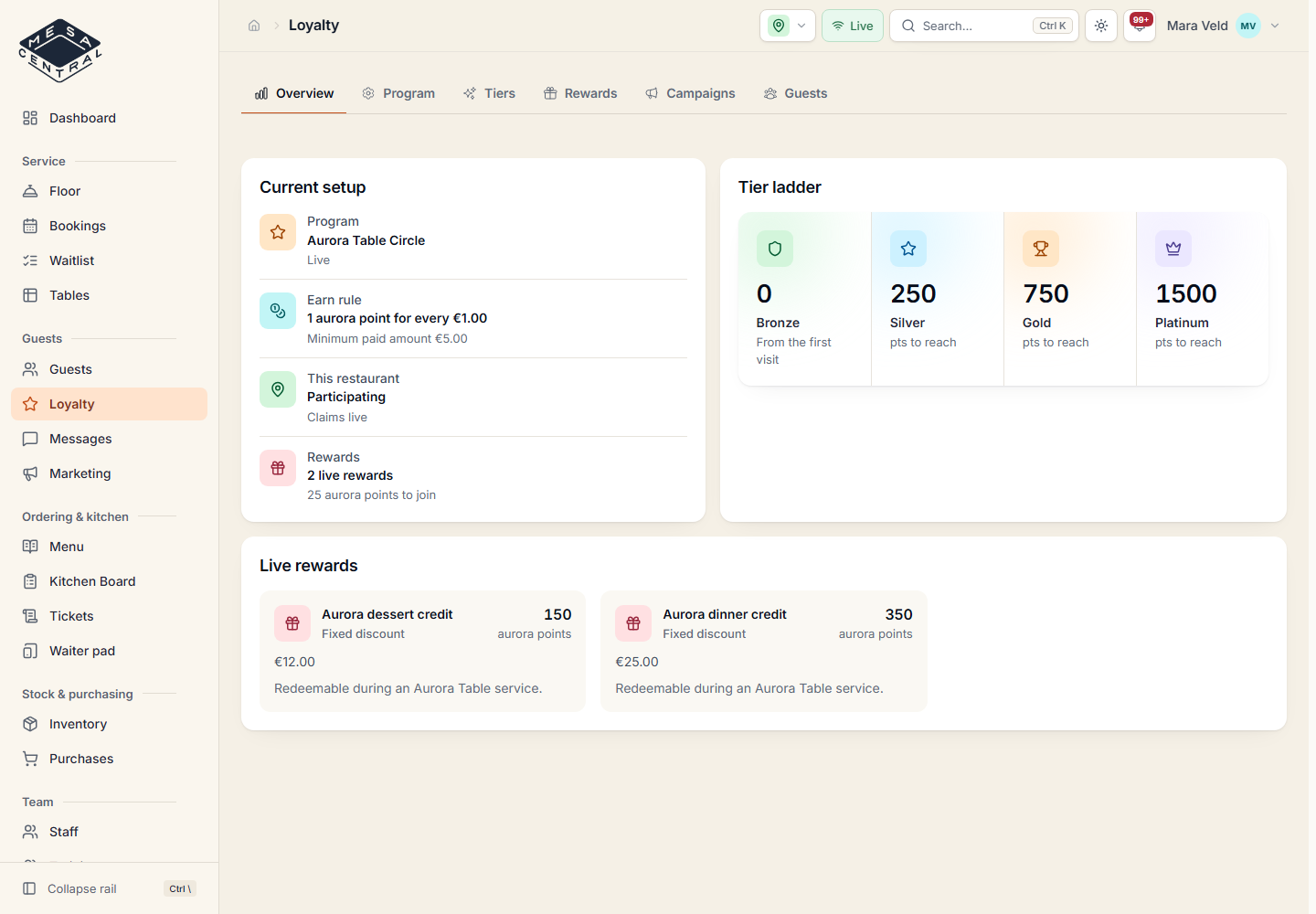Navigate to Tables

pyautogui.click(x=109, y=295)
